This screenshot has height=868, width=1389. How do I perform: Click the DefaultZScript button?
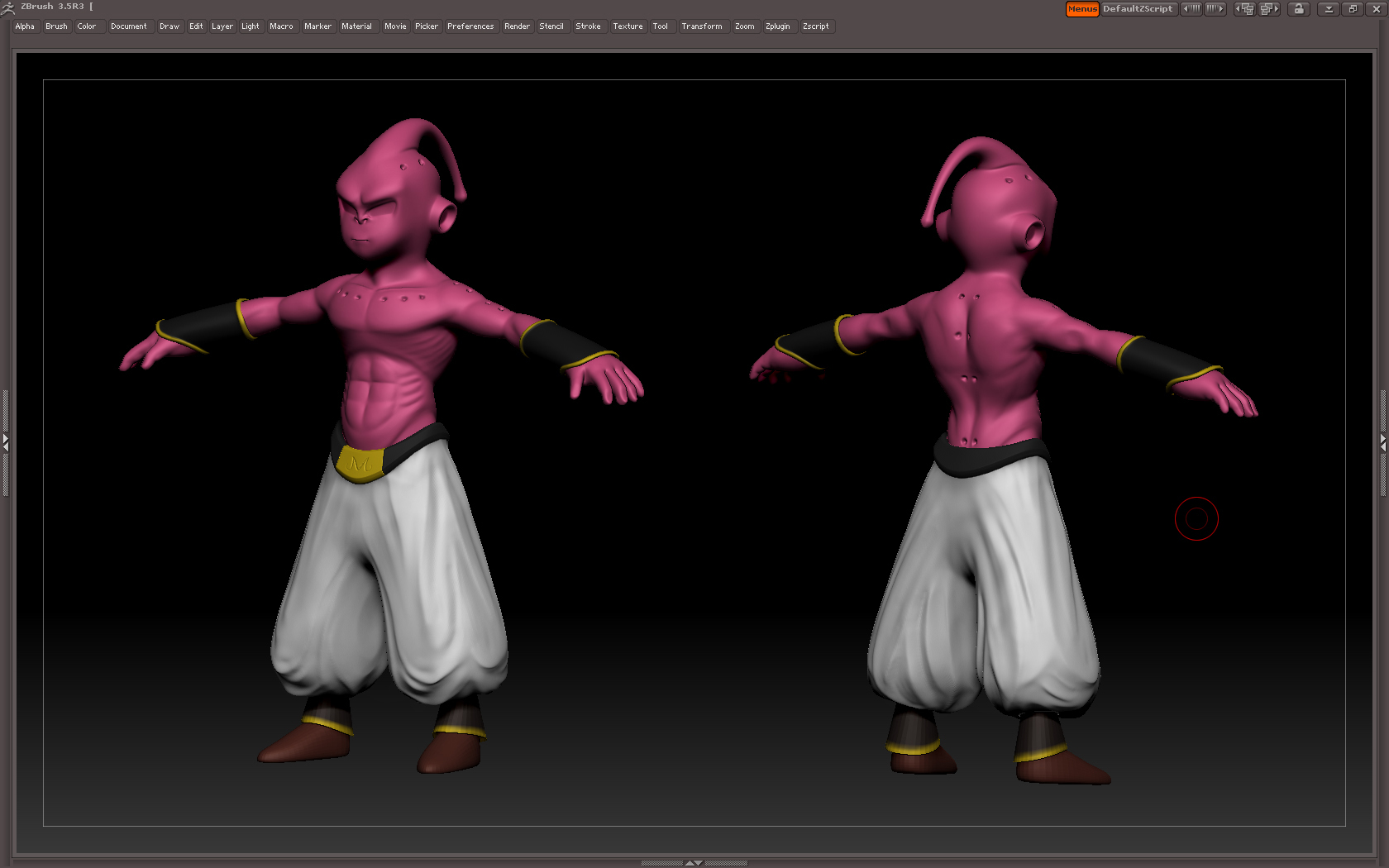point(1139,9)
